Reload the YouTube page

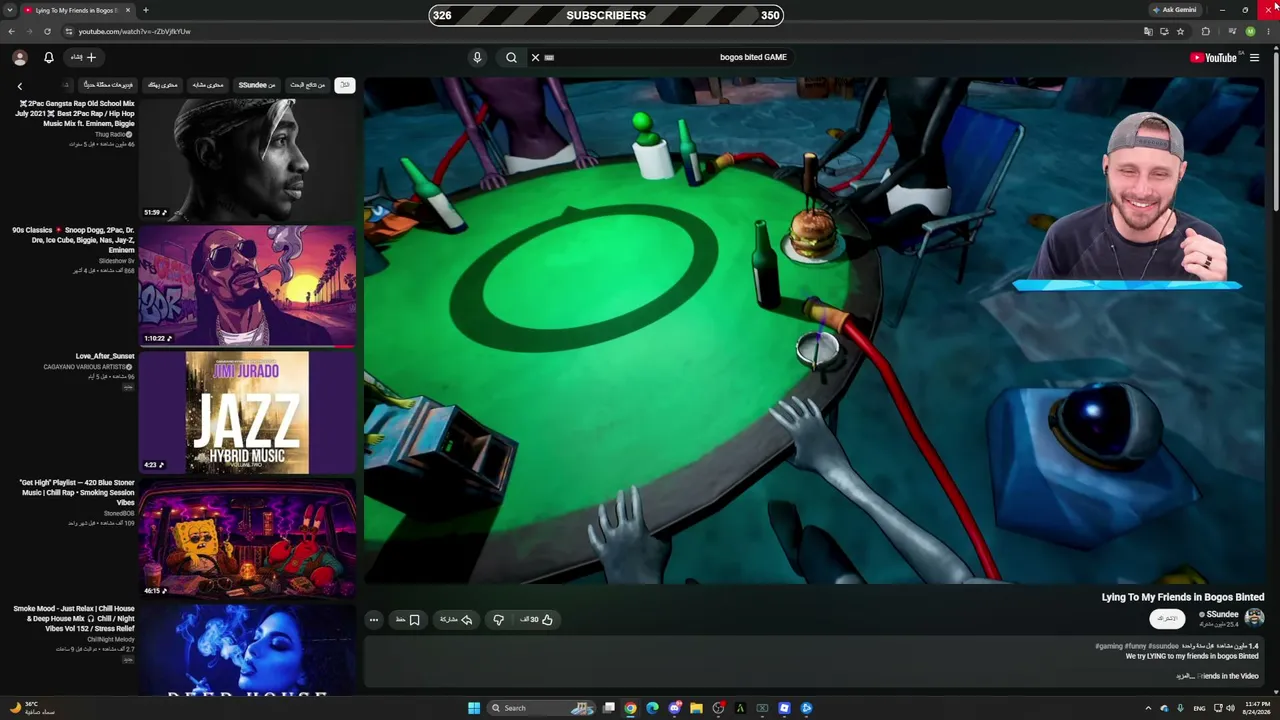click(47, 31)
